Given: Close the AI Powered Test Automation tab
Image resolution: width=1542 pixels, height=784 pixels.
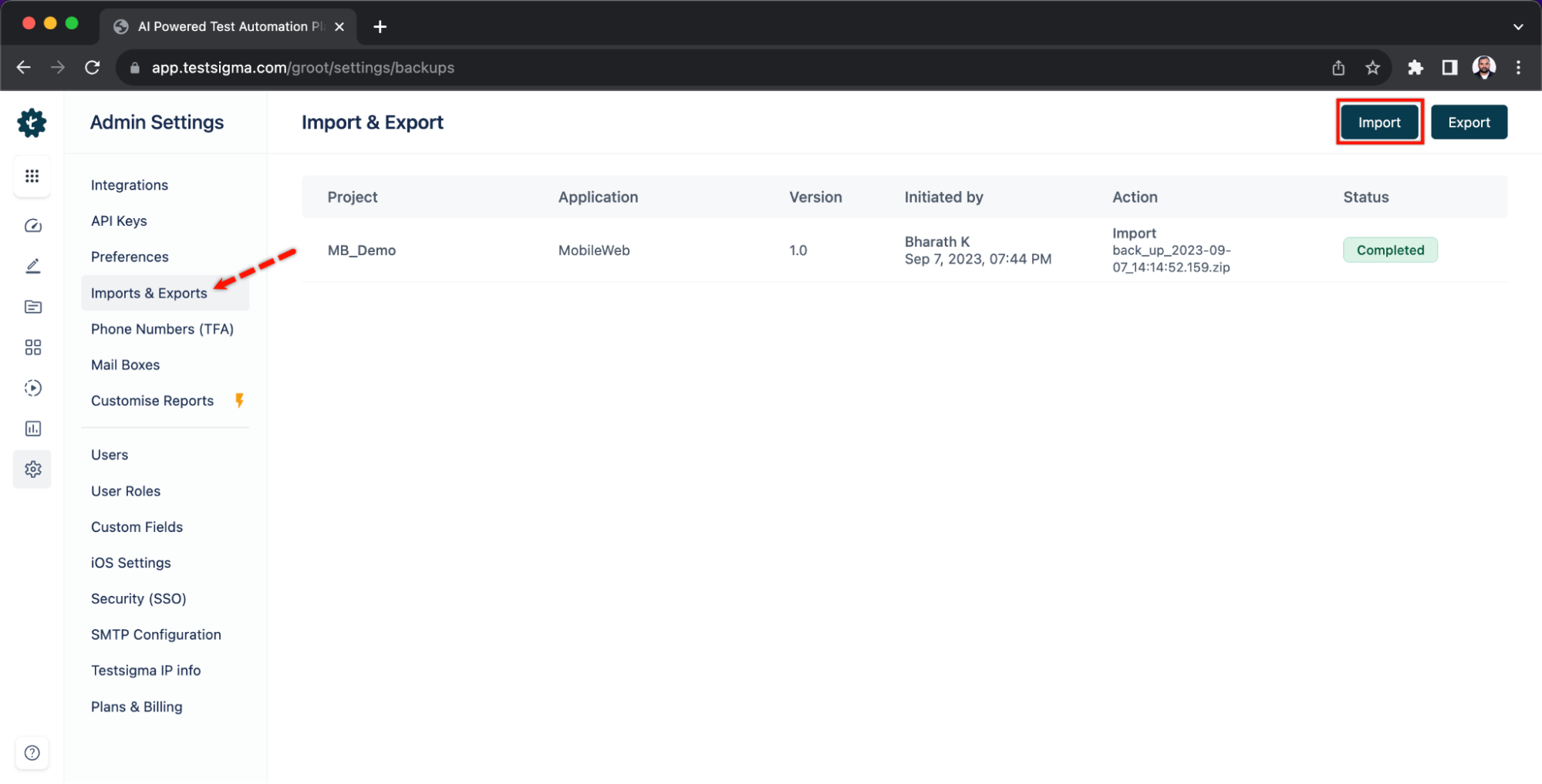Looking at the screenshot, I should (x=339, y=27).
